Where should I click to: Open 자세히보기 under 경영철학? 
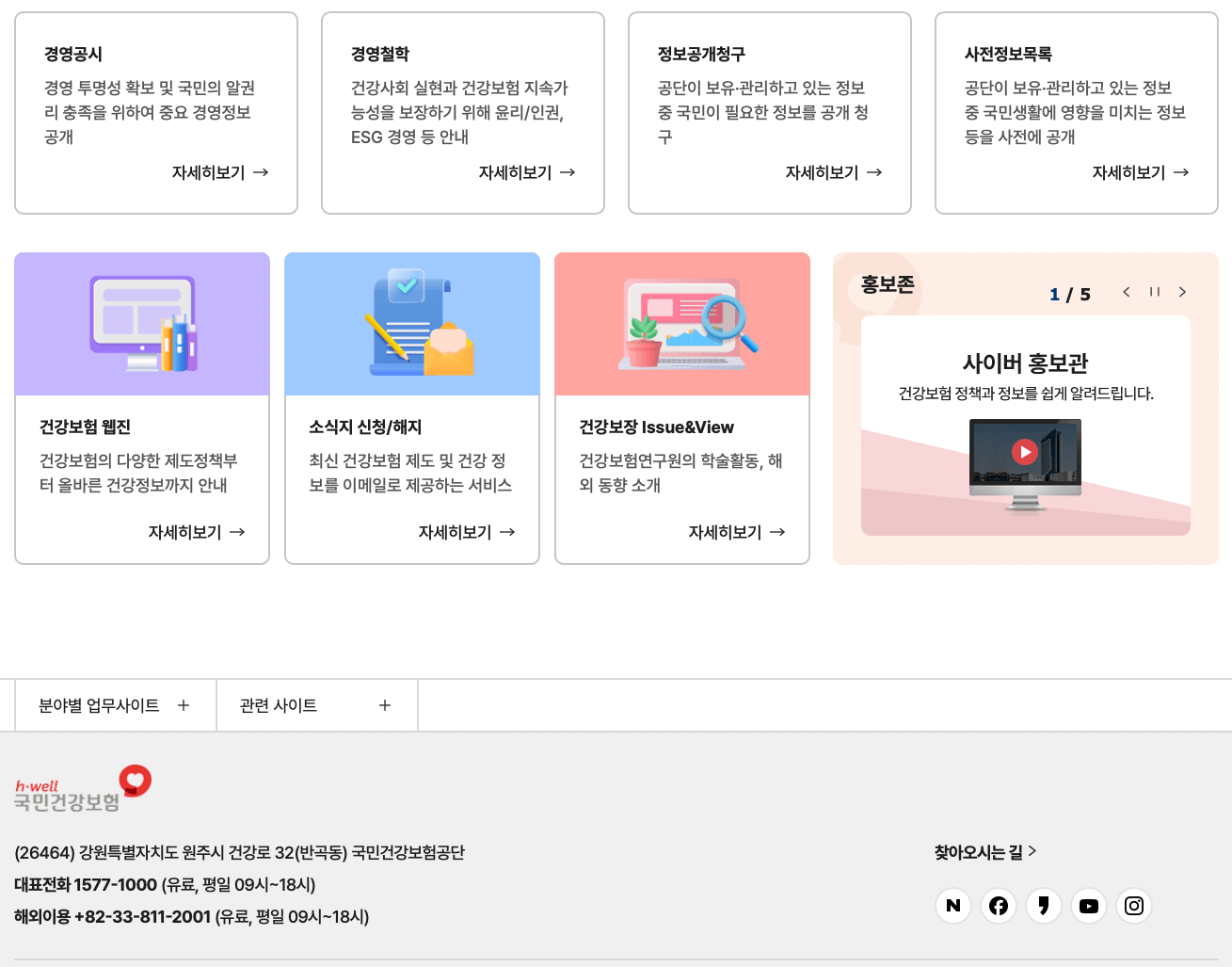[x=526, y=172]
